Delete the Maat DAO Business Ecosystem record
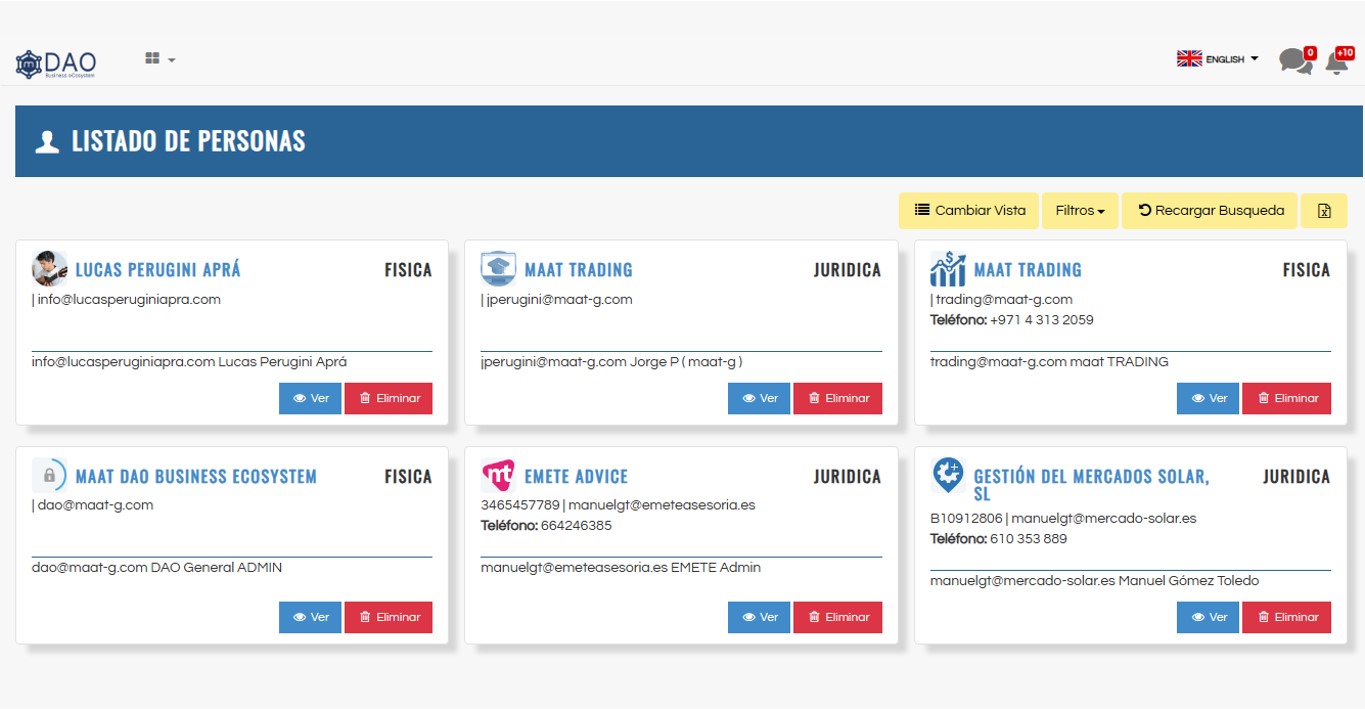 coord(388,617)
